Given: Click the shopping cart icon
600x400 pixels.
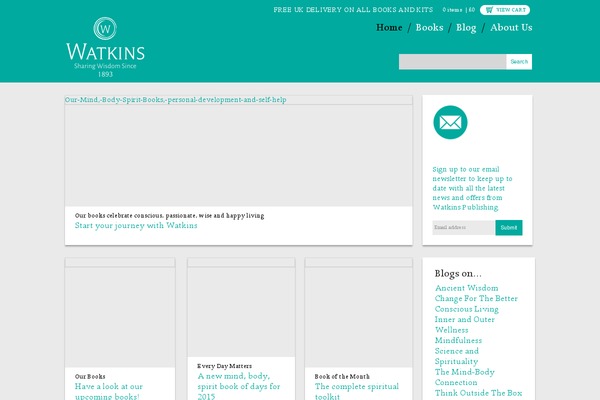Looking at the screenshot, I should pyautogui.click(x=489, y=10).
